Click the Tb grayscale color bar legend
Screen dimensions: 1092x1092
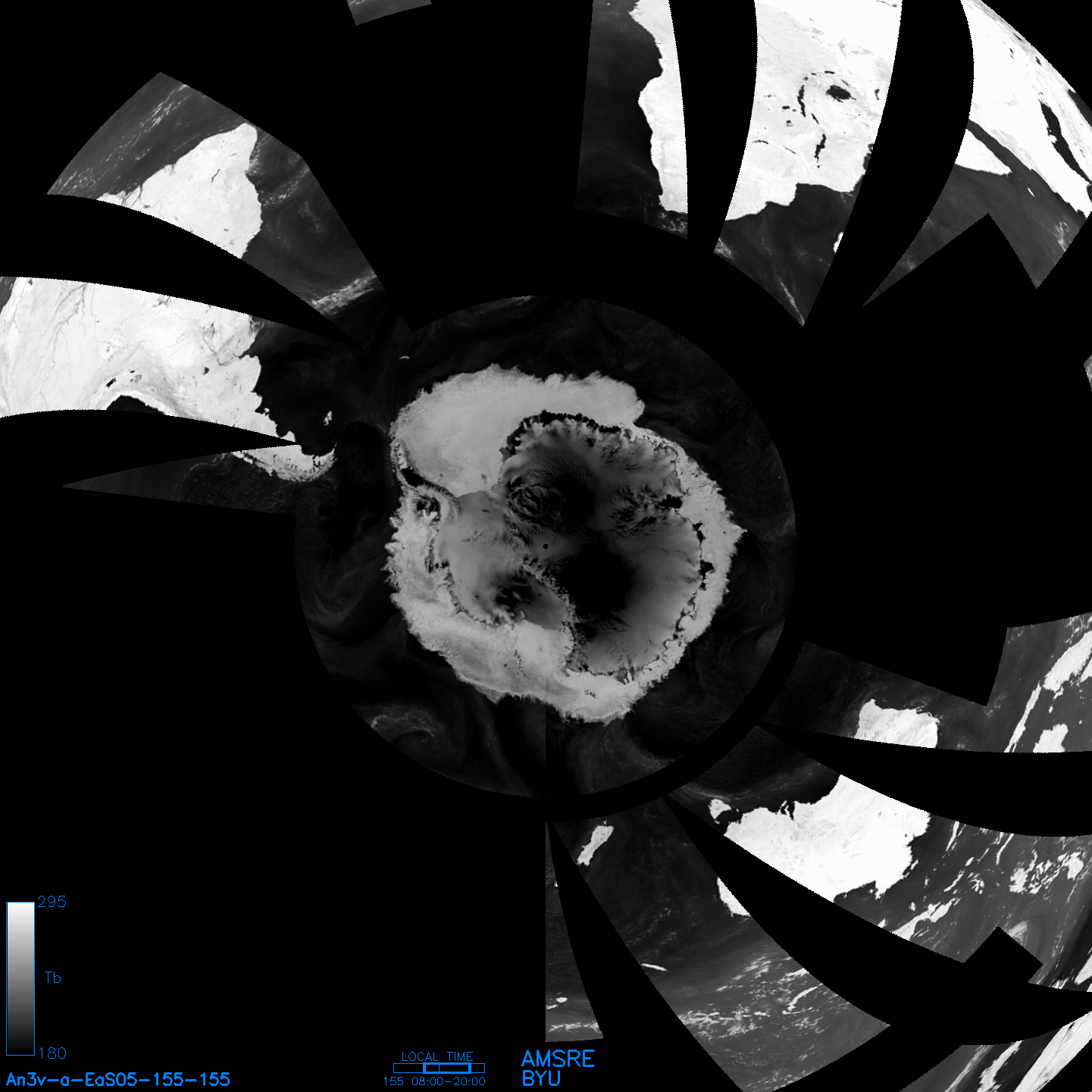pos(20,978)
